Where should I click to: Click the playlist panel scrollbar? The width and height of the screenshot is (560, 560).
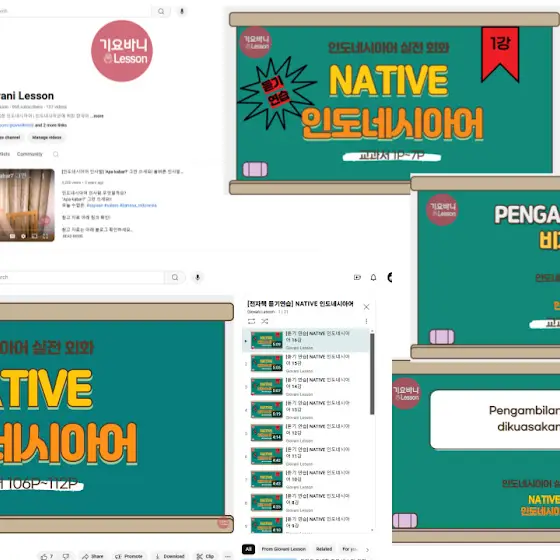(x=372, y=374)
